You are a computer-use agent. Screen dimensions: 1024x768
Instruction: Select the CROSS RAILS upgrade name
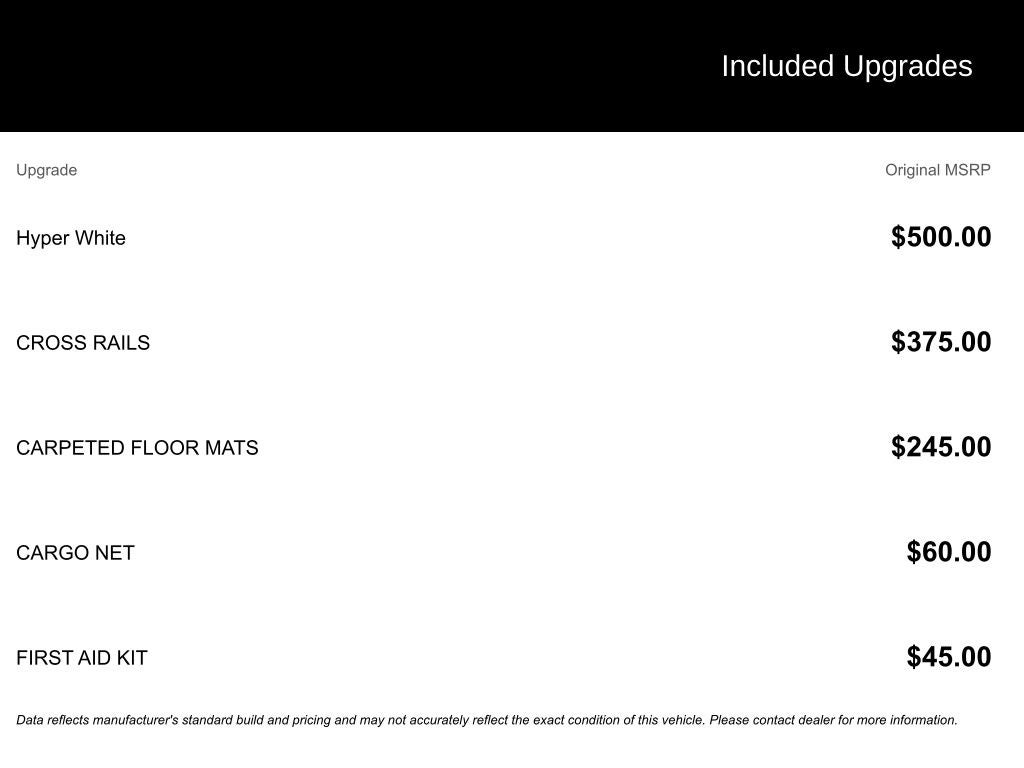click(x=83, y=343)
